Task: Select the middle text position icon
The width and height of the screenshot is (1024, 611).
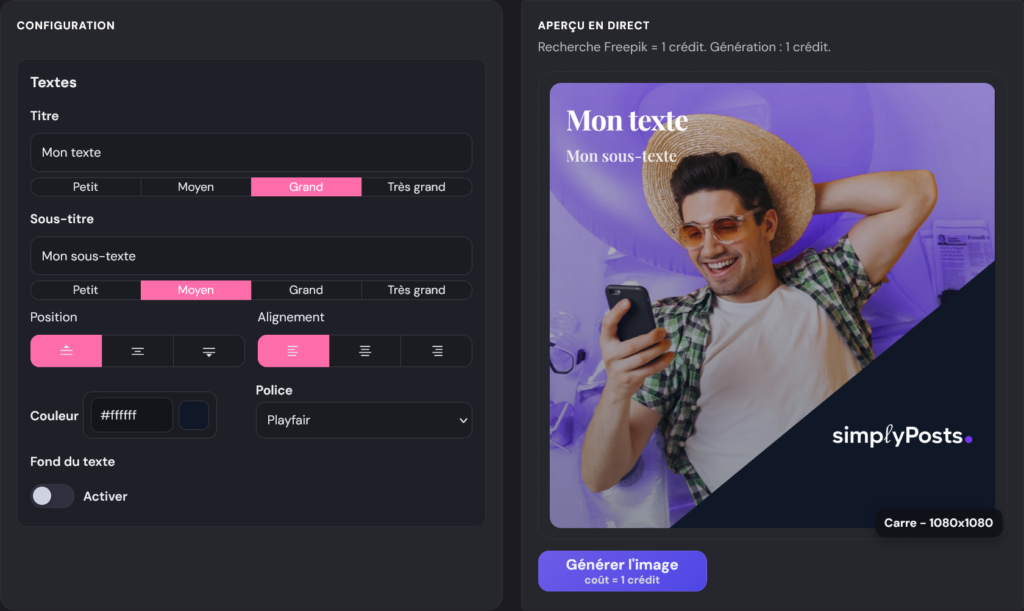Action: tap(138, 351)
